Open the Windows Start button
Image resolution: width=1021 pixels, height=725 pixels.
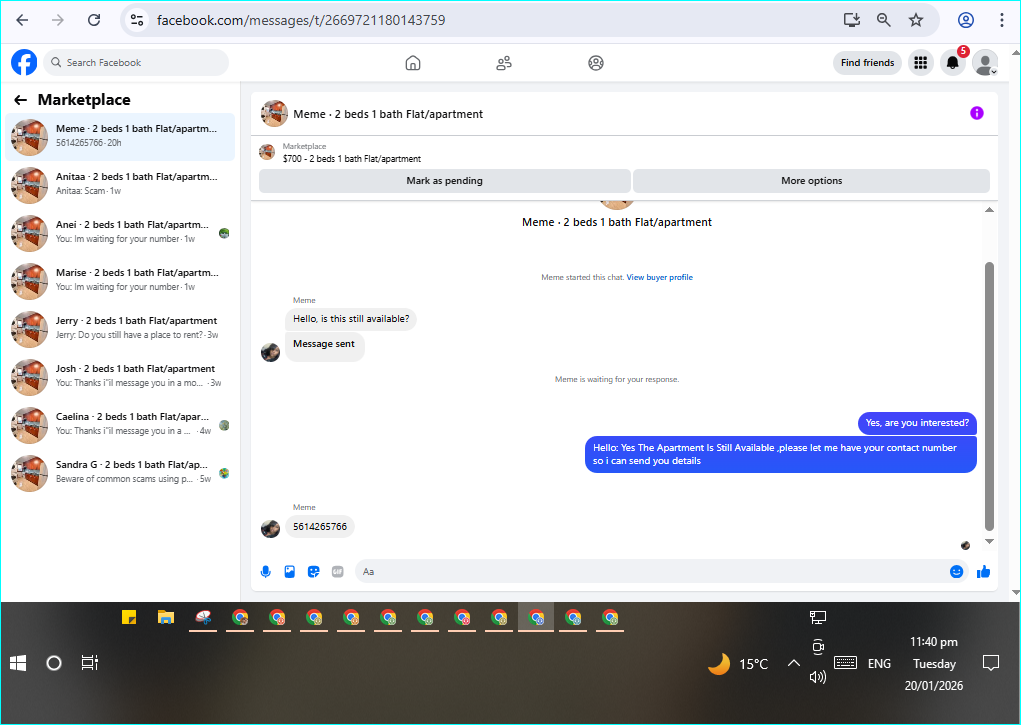18,663
